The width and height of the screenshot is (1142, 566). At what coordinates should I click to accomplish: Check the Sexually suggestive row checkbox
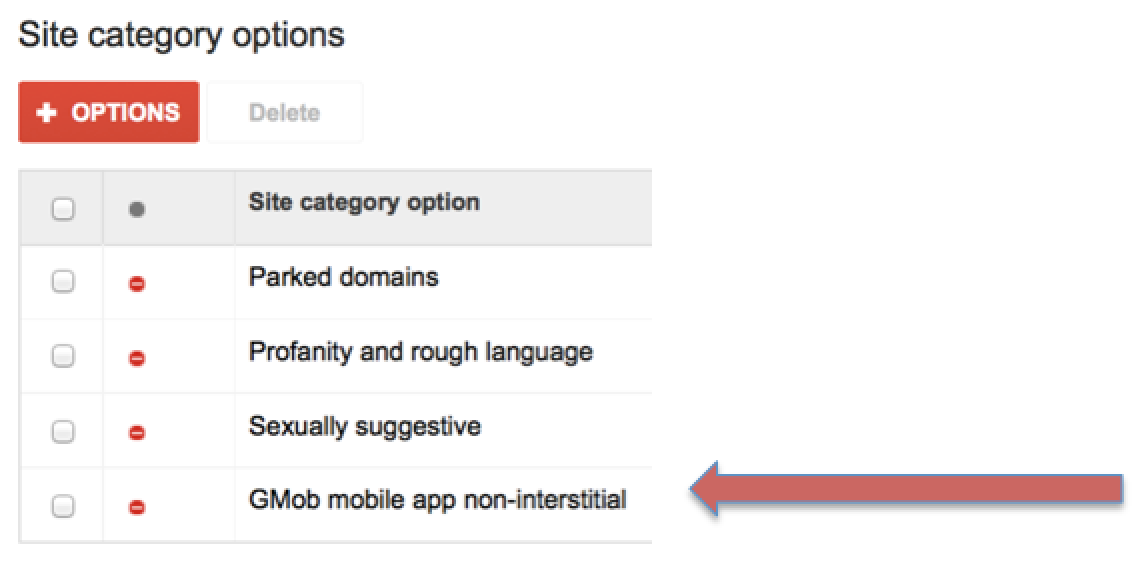63,431
